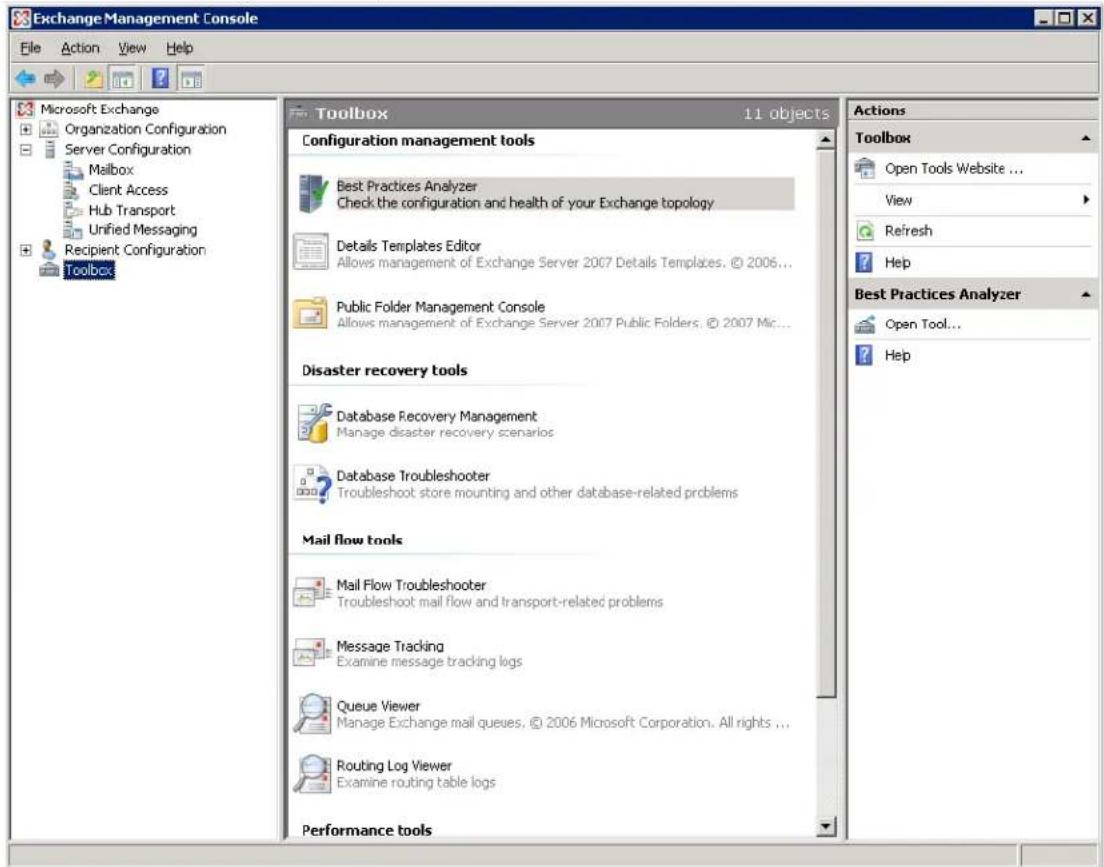
Task: Click Open Tool under Best Practices Analyzer
Action: pyautogui.click(x=922, y=325)
